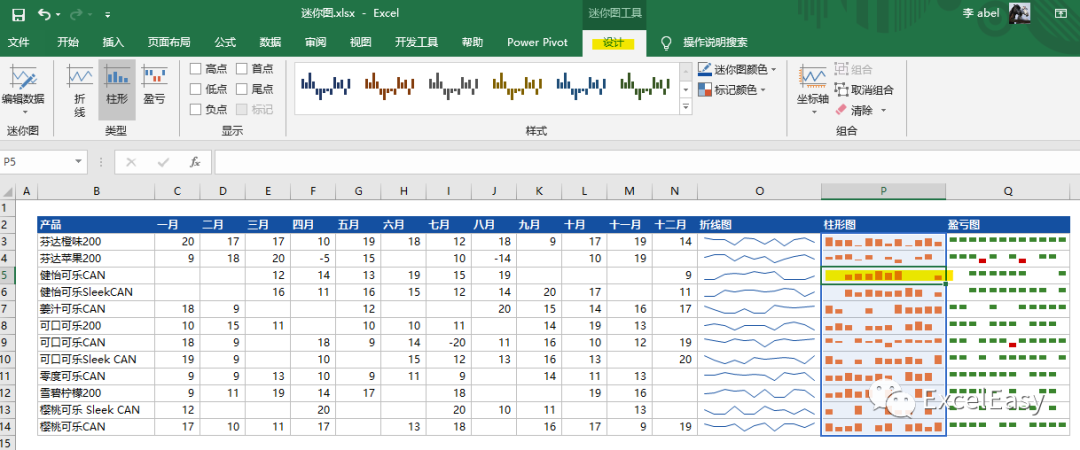Select the green sparkline style
This screenshot has width=1080, height=450.
tap(645, 84)
